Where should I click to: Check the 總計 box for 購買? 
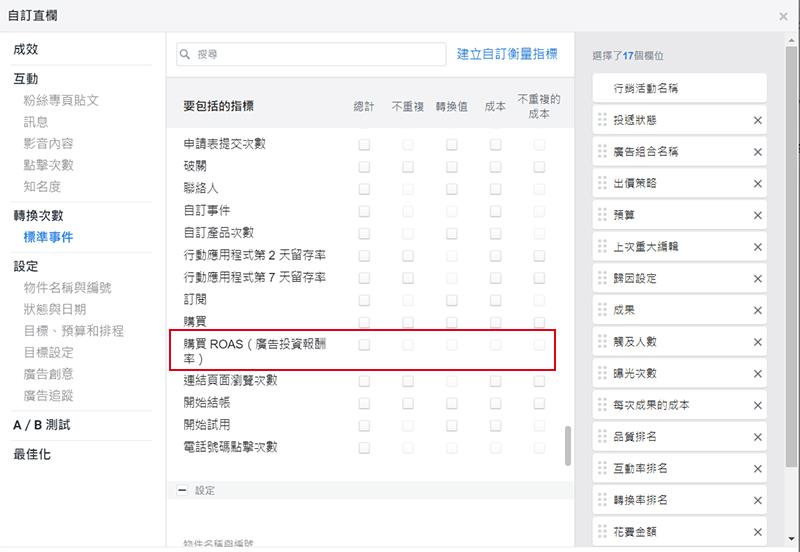tap(364, 321)
